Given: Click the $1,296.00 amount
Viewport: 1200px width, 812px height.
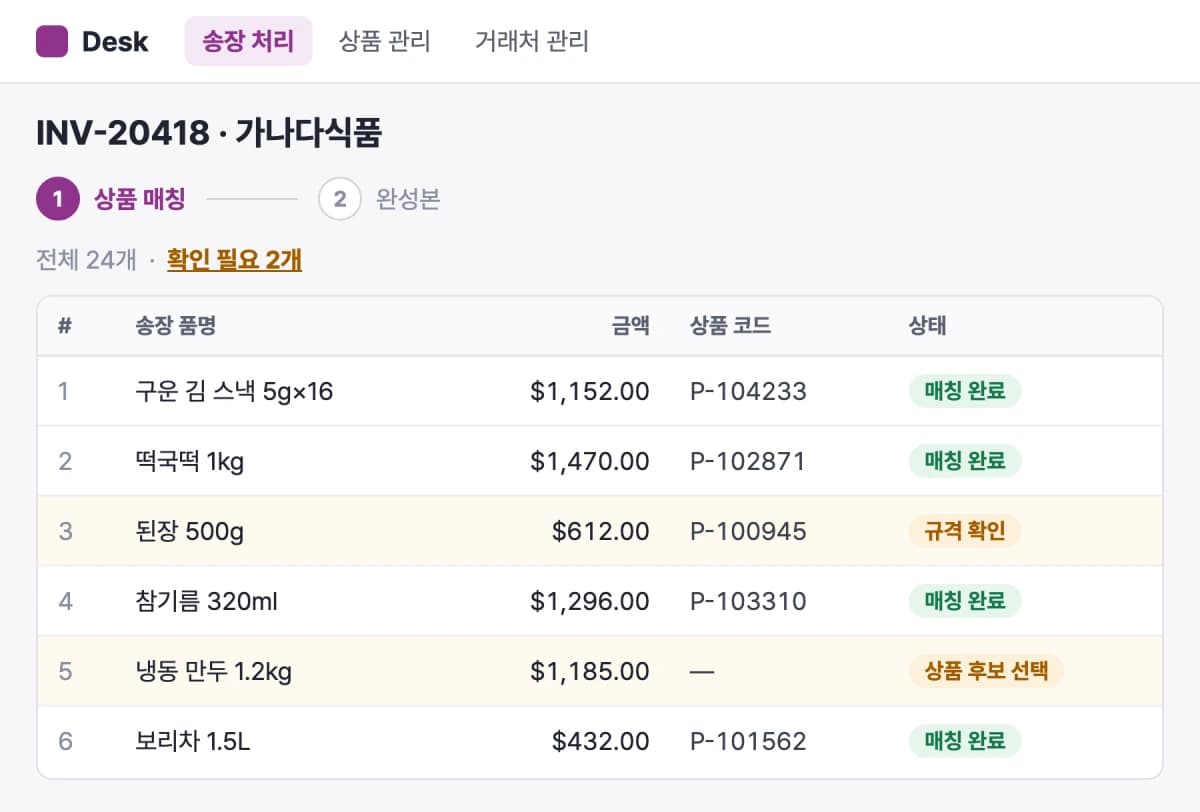Looking at the screenshot, I should point(590,601).
